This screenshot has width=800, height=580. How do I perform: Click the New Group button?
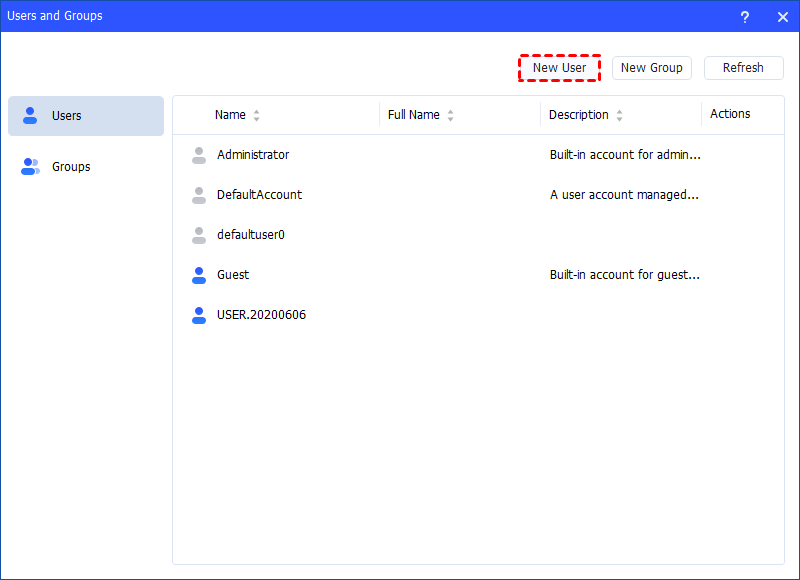click(652, 68)
